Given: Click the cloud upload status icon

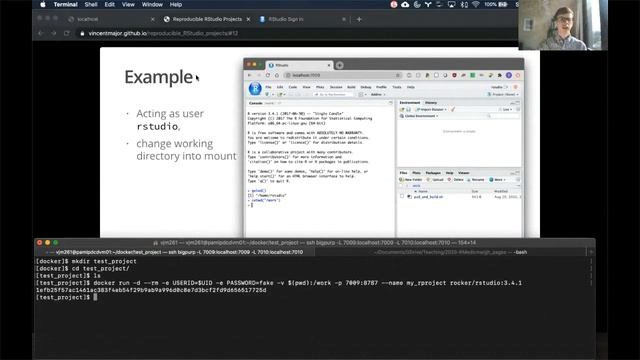Looking at the screenshot, I should pos(405,4).
